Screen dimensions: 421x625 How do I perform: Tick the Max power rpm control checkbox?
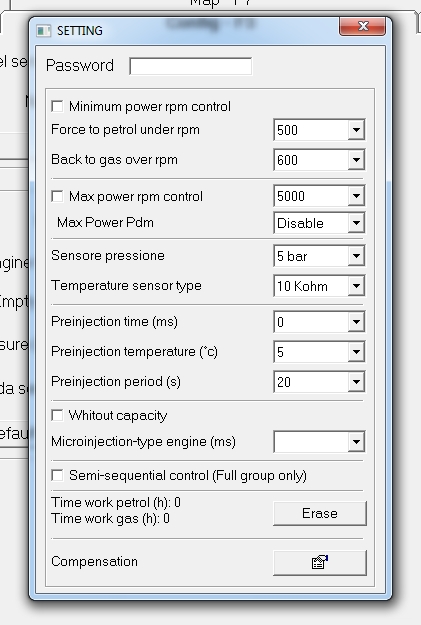pos(57,196)
